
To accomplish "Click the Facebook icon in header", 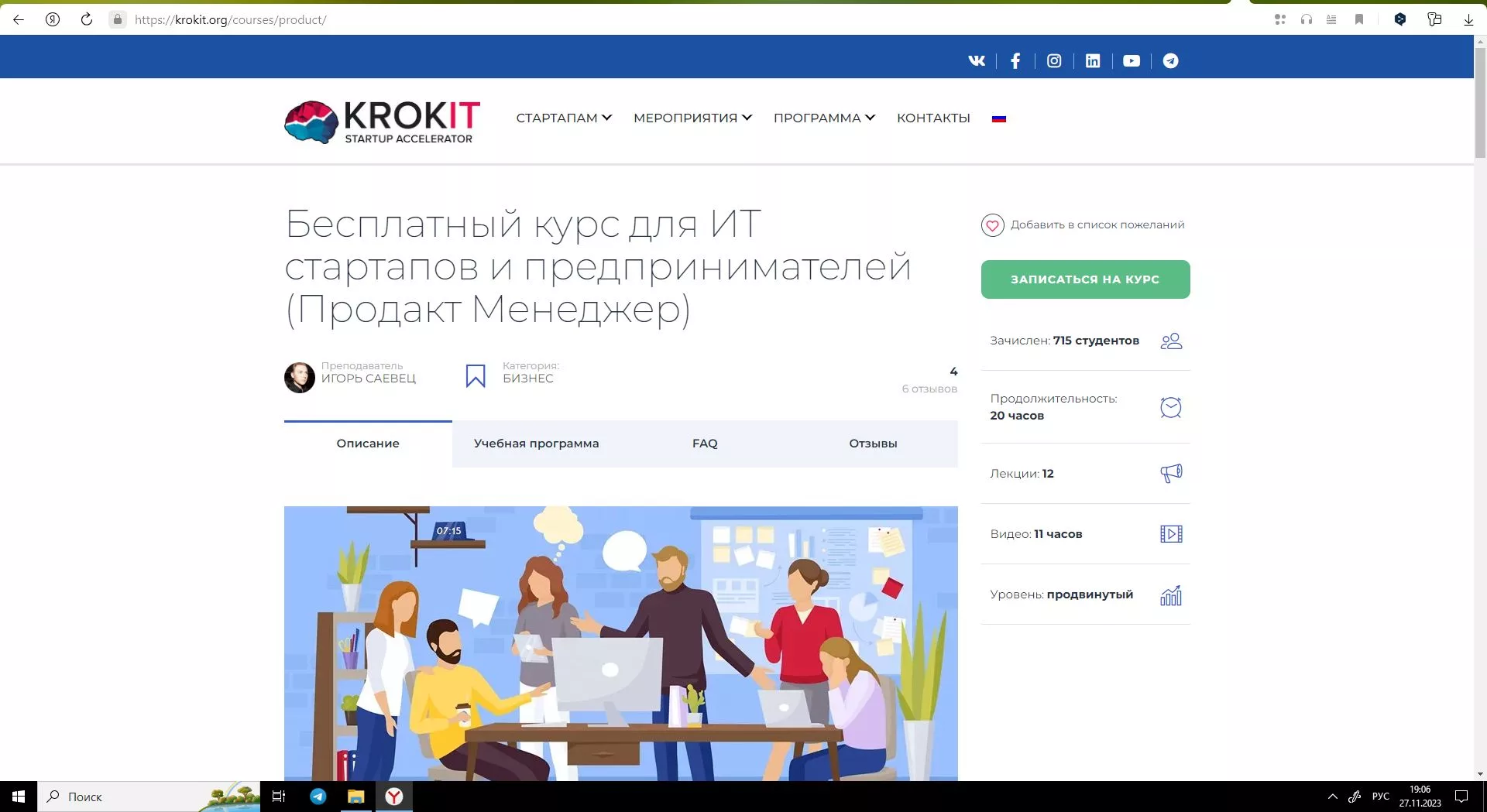I will (x=1015, y=61).
